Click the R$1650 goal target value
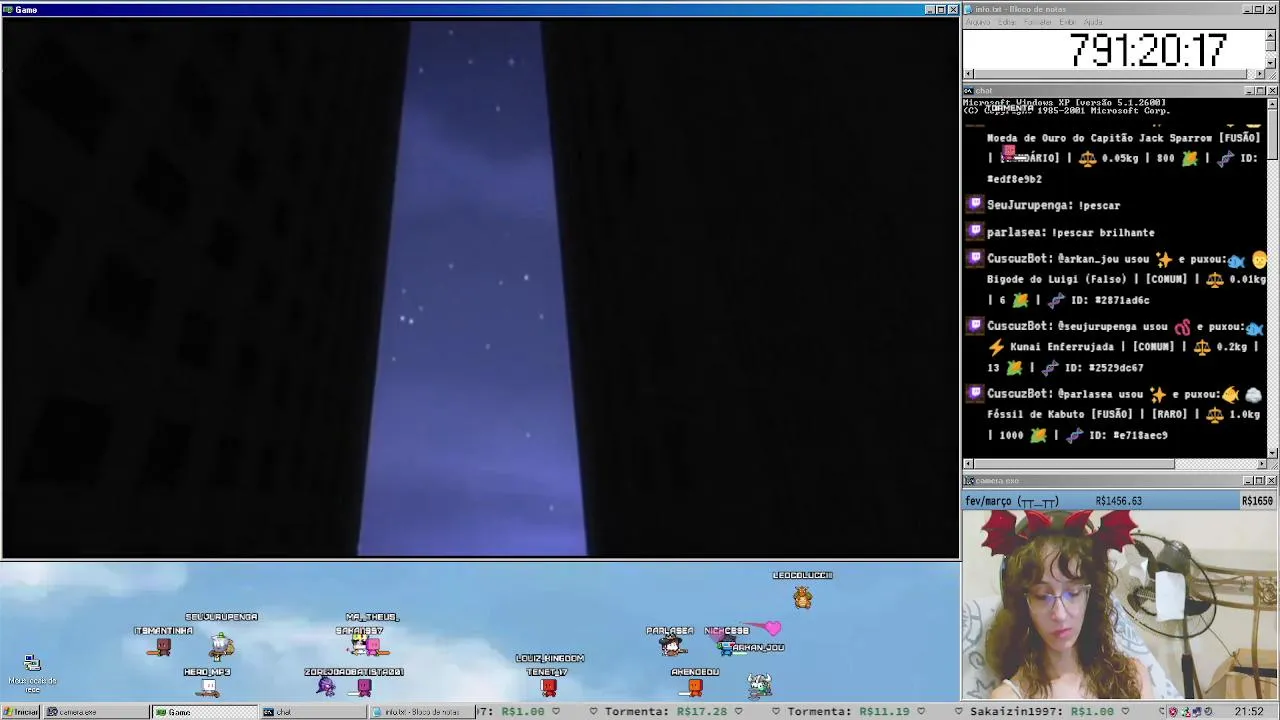Image resolution: width=1280 pixels, height=720 pixels. (1257, 501)
